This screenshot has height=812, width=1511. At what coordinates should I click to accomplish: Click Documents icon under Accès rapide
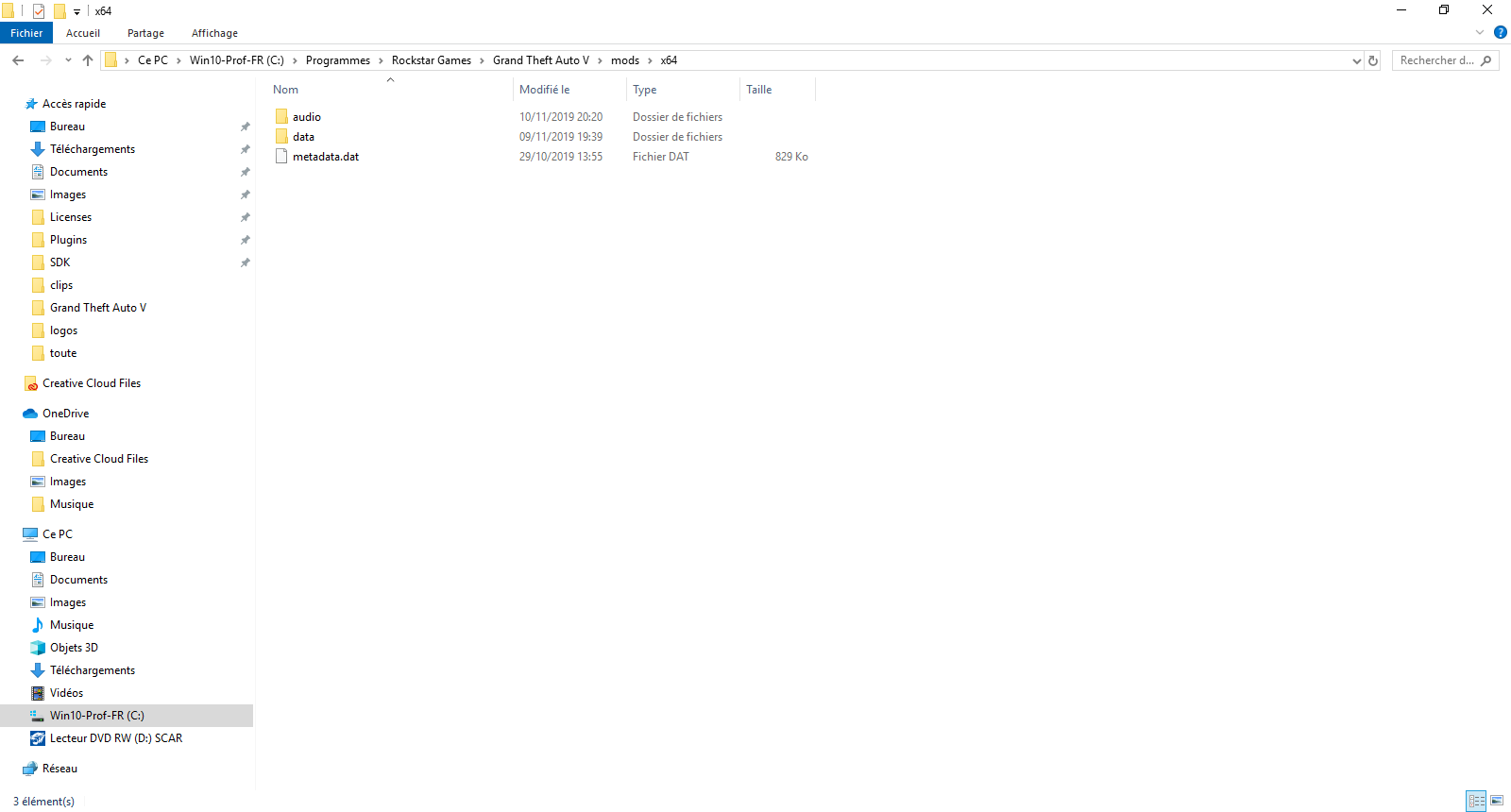pos(38,172)
